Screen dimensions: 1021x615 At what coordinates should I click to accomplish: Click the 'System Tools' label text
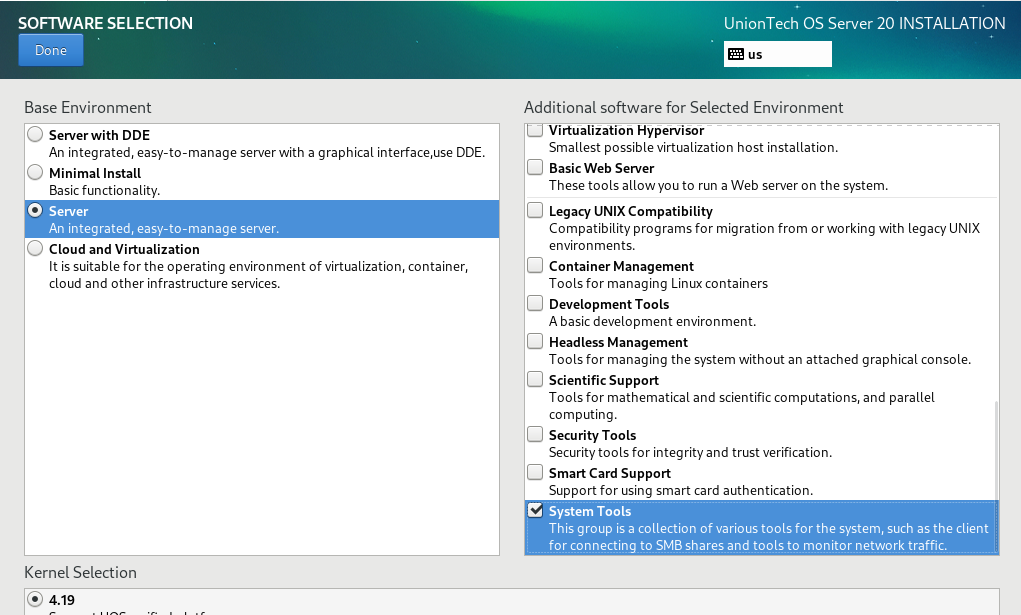590,512
